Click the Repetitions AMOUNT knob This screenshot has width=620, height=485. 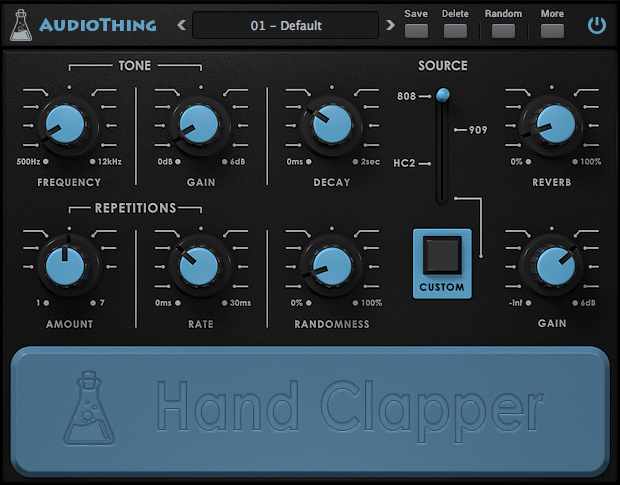pos(65,266)
